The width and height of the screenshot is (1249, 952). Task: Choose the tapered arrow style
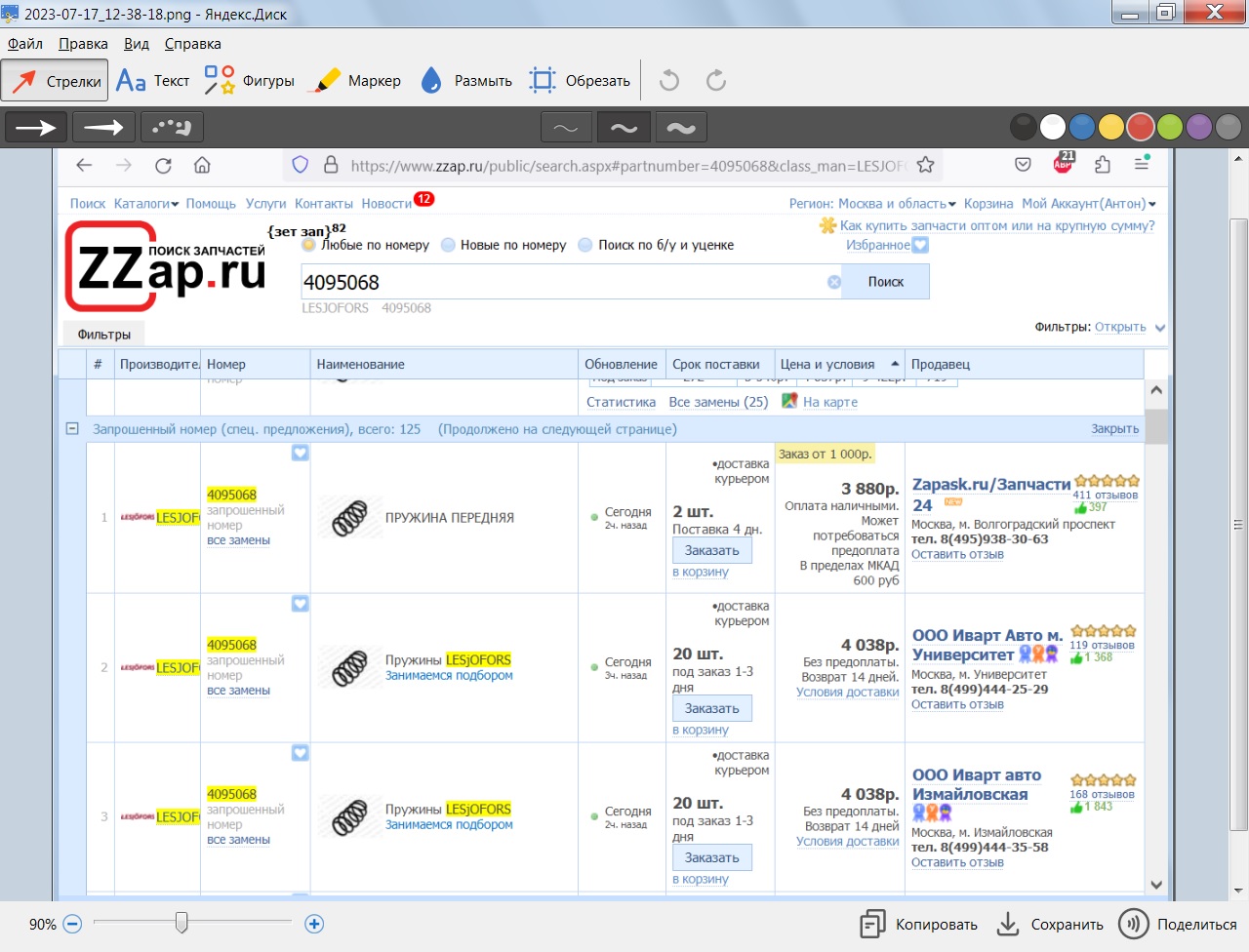pos(103,127)
